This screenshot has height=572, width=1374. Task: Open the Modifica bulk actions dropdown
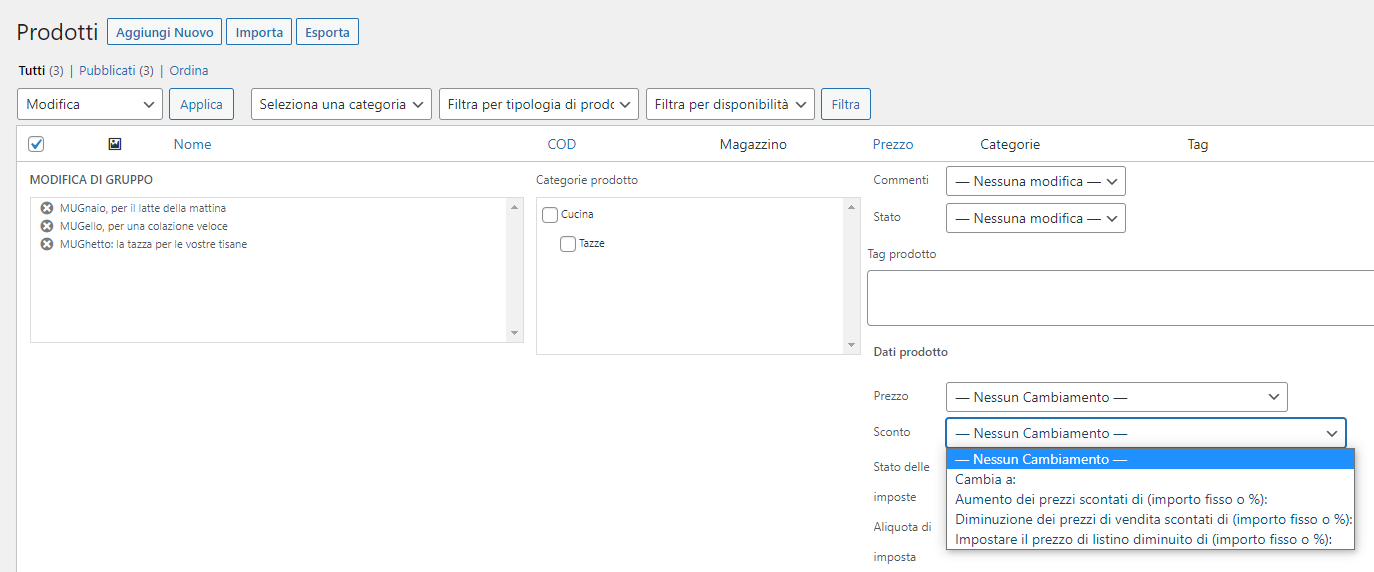pos(90,104)
